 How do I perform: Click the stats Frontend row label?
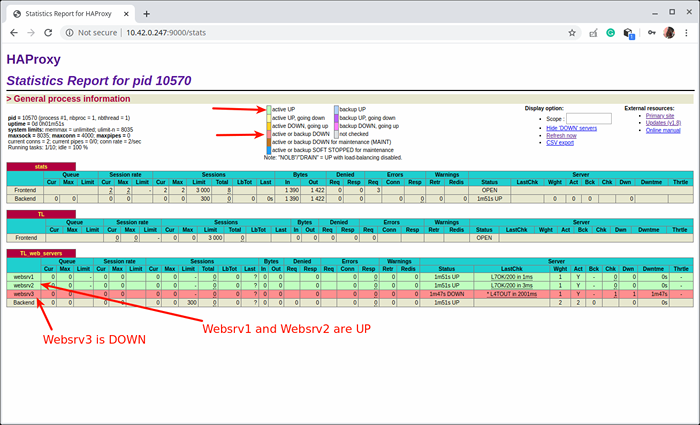coord(25,190)
